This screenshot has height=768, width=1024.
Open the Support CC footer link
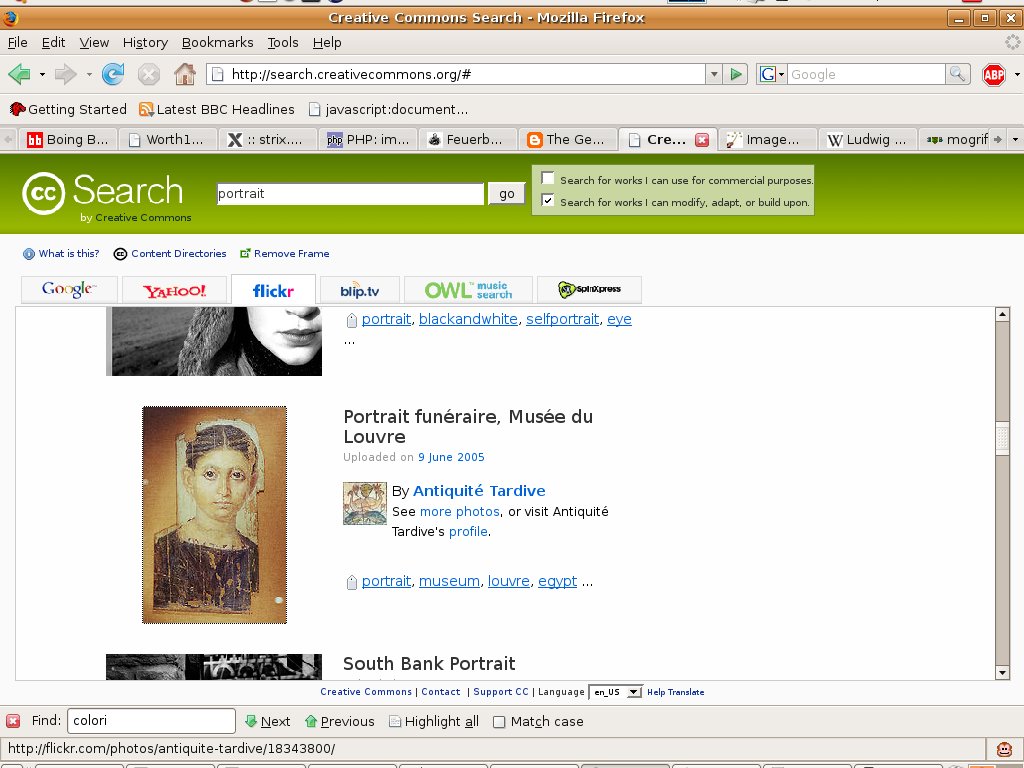(x=501, y=692)
